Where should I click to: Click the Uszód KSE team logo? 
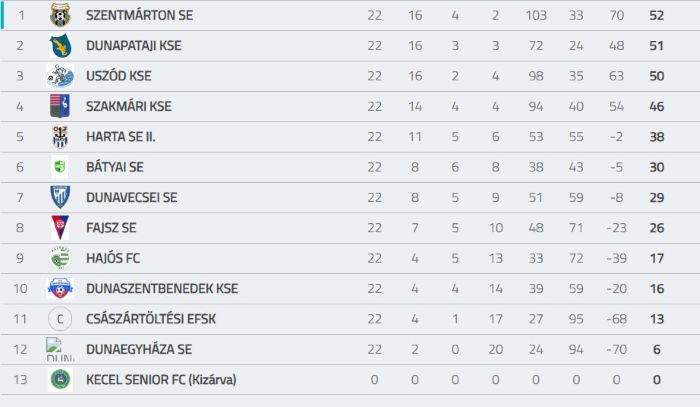[x=60, y=76]
